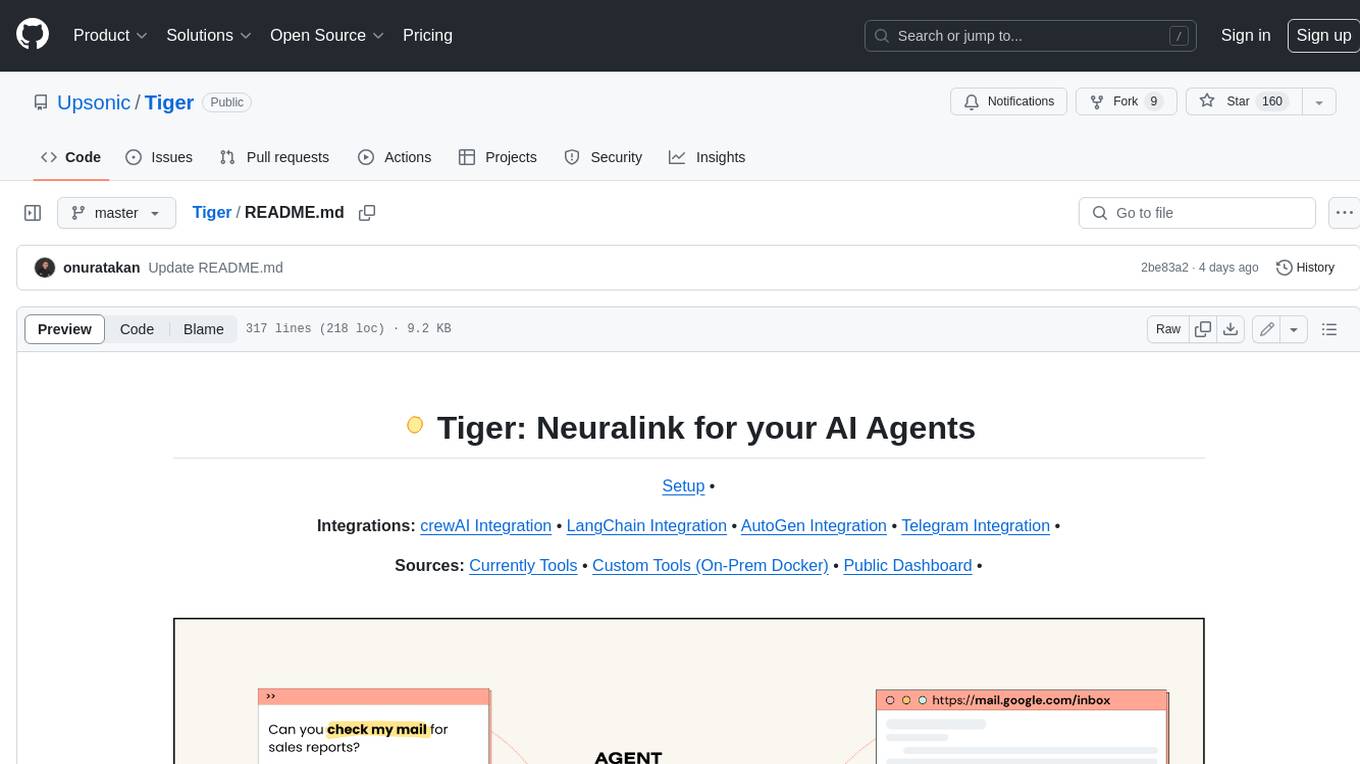
Task: Open AutoGen Integration link
Action: 814,526
